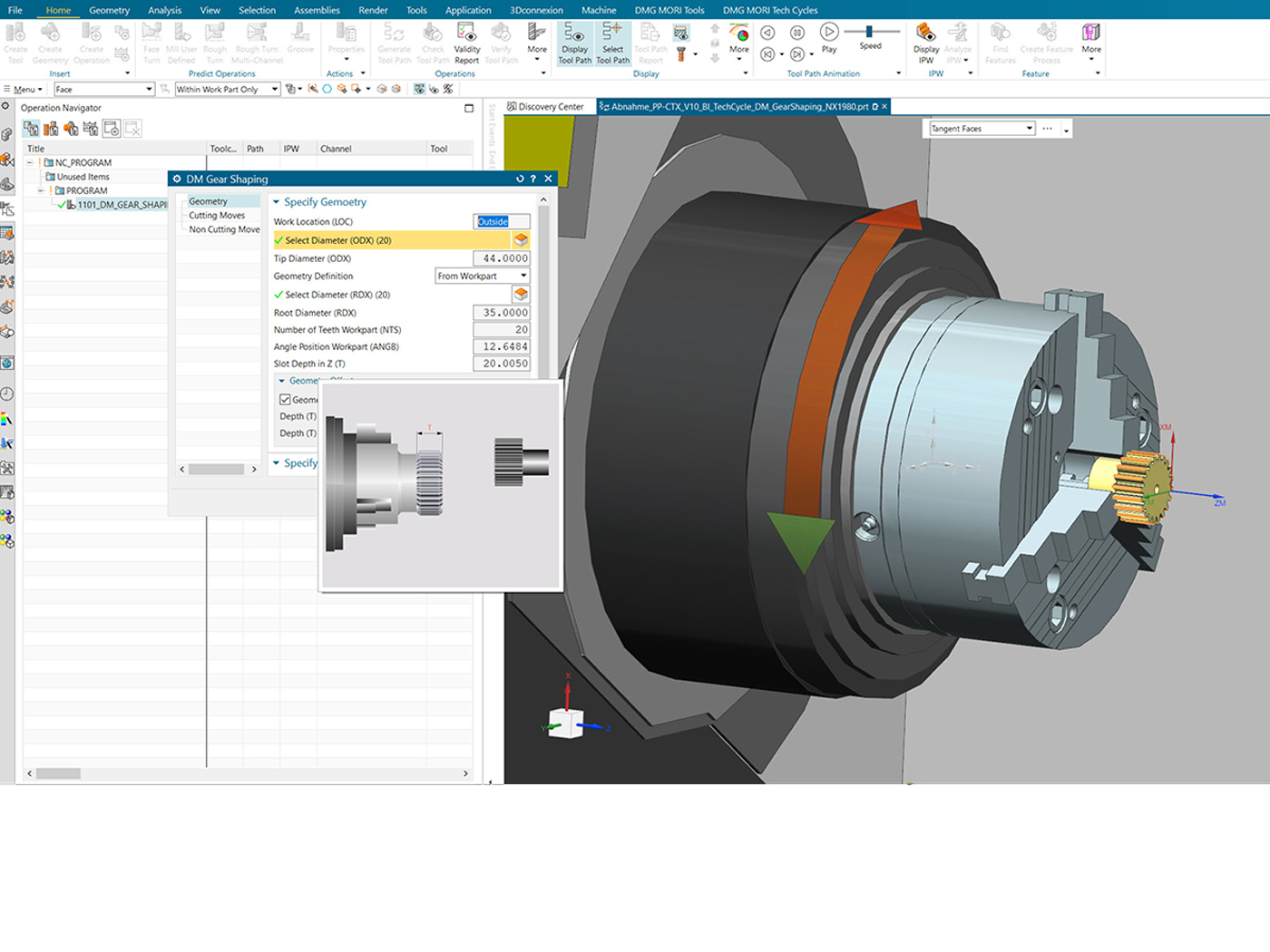Image resolution: width=1270 pixels, height=952 pixels.
Task: Collapse the Specify Geometry section
Action: (277, 202)
